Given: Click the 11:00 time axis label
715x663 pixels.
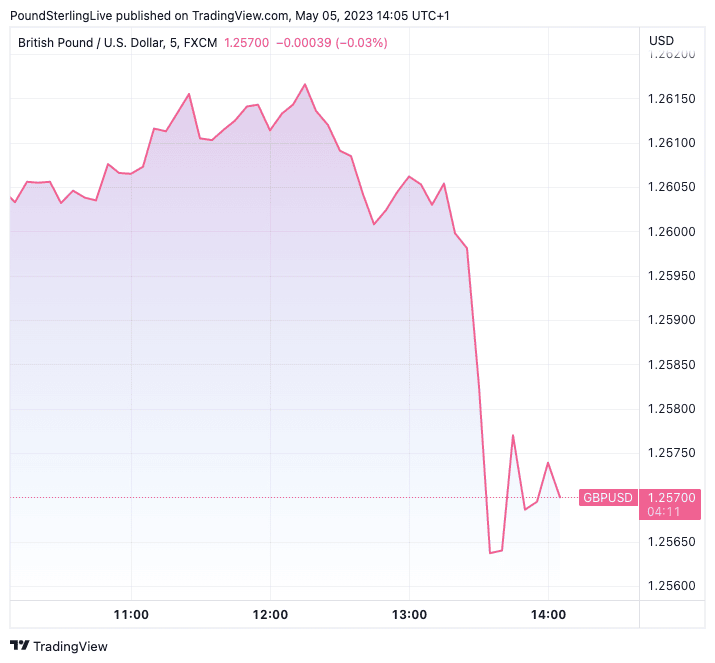Looking at the screenshot, I should pos(131,614).
